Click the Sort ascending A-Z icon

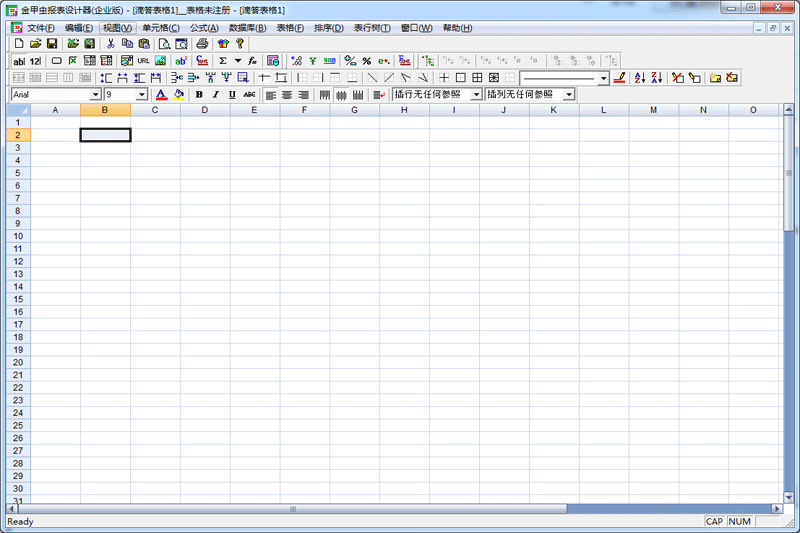pyautogui.click(x=640, y=77)
